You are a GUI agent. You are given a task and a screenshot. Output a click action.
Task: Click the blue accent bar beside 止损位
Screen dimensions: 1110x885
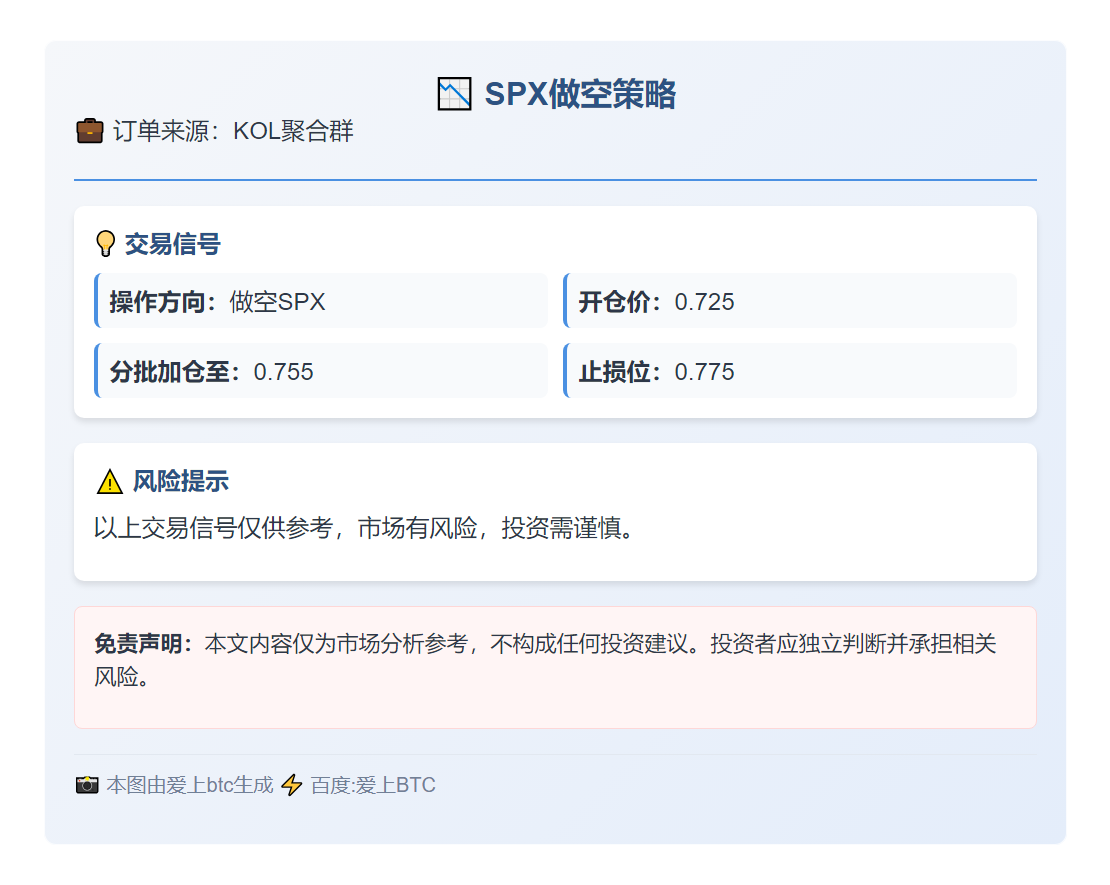pos(565,371)
